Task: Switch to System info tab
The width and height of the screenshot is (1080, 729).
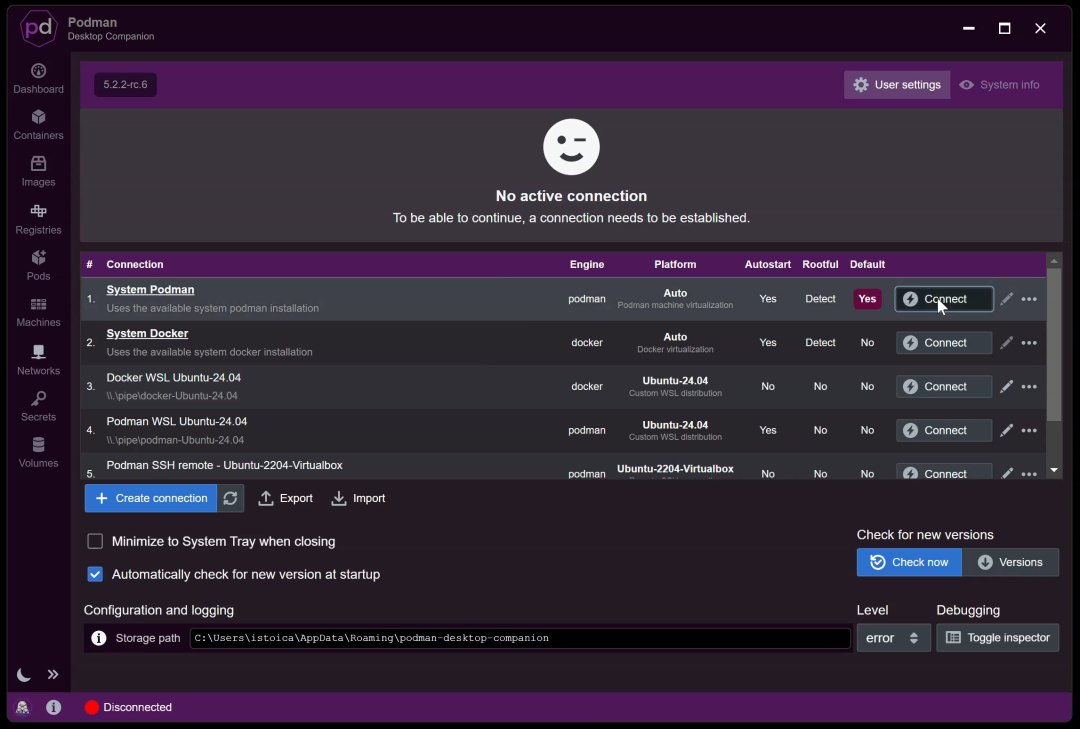Action: tap(999, 85)
